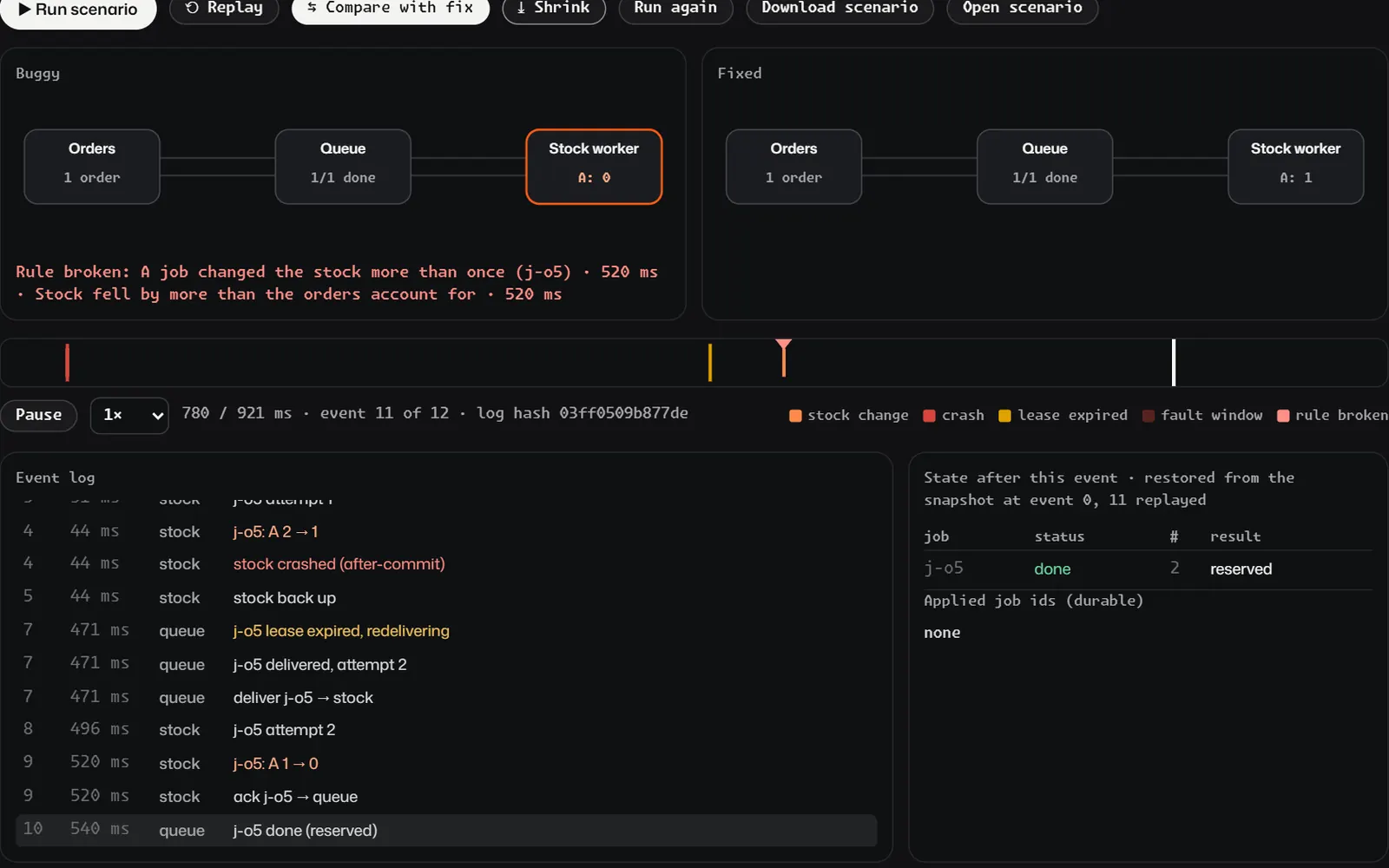The width and height of the screenshot is (1389, 868).
Task: Click the orange stock change playhead marker
Action: 784,358
